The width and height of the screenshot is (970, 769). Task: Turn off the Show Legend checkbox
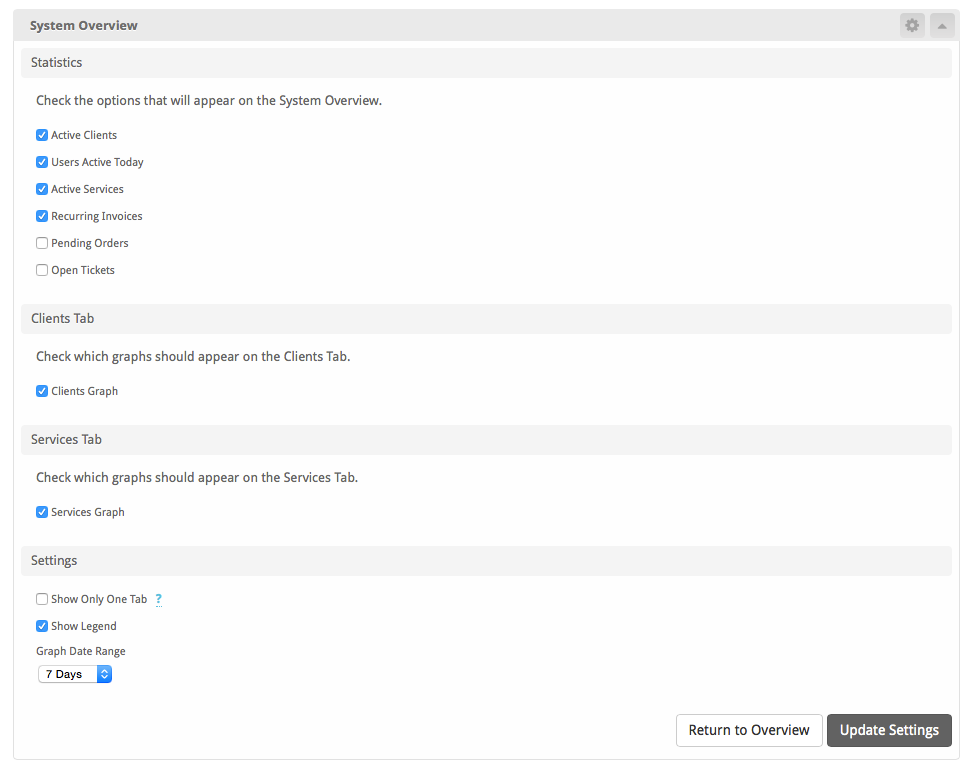[42, 626]
